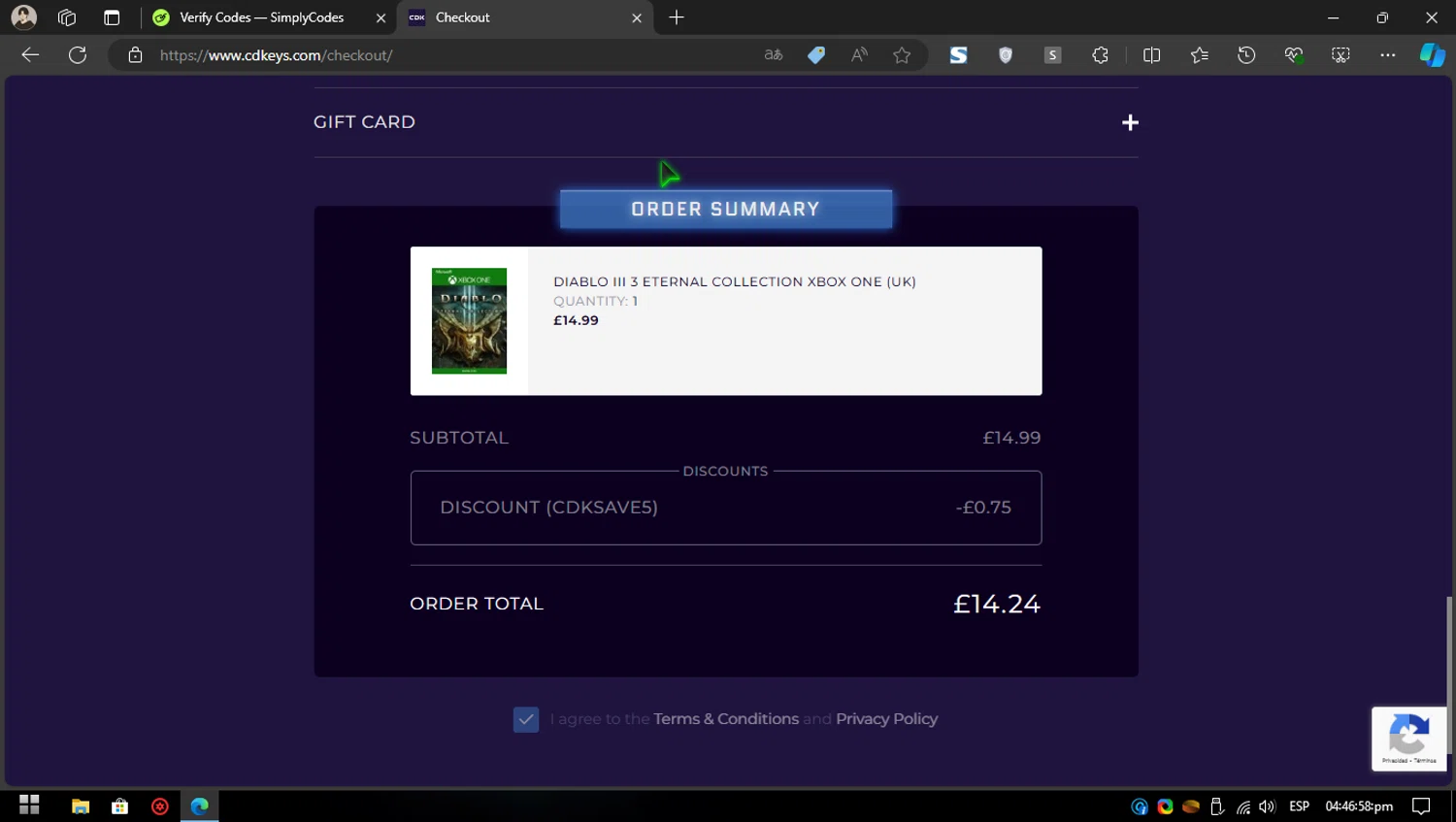Open the Favorites list
This screenshot has width=1456, height=822.
point(1200,55)
